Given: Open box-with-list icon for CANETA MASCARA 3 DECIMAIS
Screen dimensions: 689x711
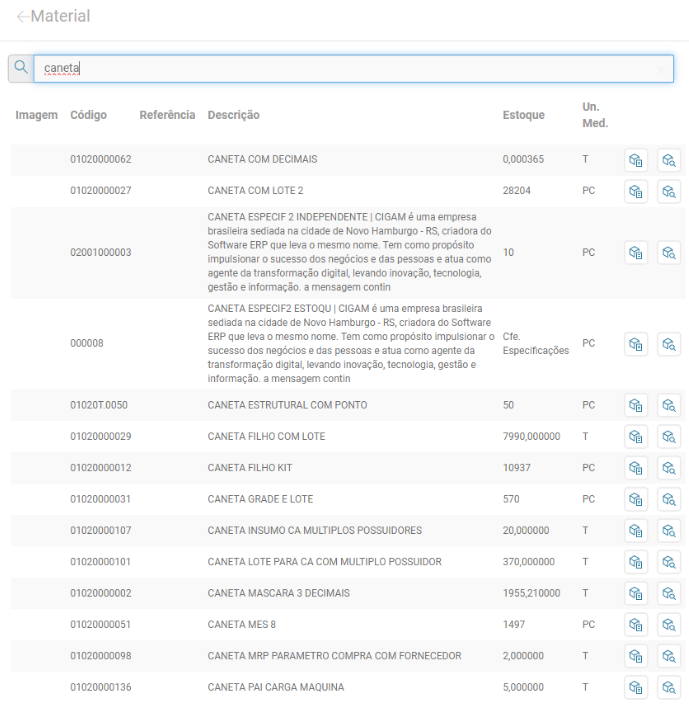Looking at the screenshot, I should [x=636, y=593].
